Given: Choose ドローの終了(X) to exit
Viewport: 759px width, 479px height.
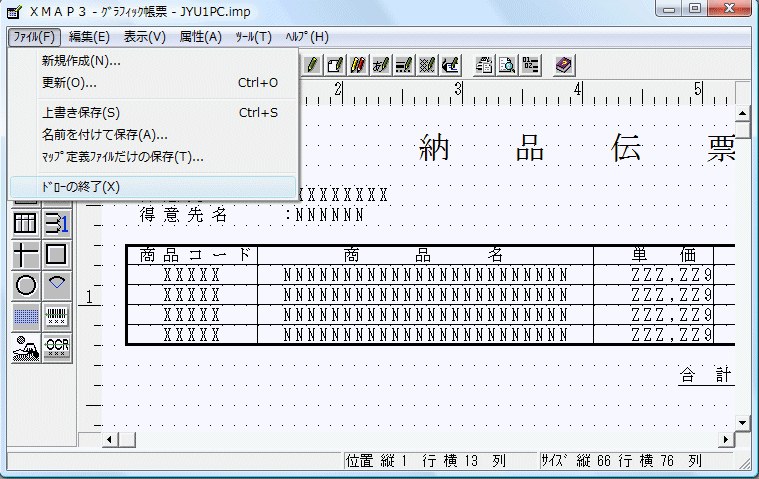Looking at the screenshot, I should pyautogui.click(x=153, y=187).
